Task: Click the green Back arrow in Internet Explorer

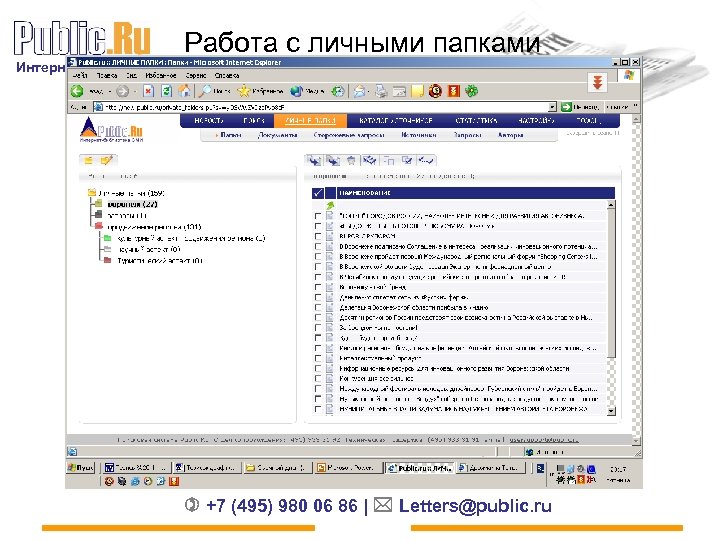Action: pos(77,91)
